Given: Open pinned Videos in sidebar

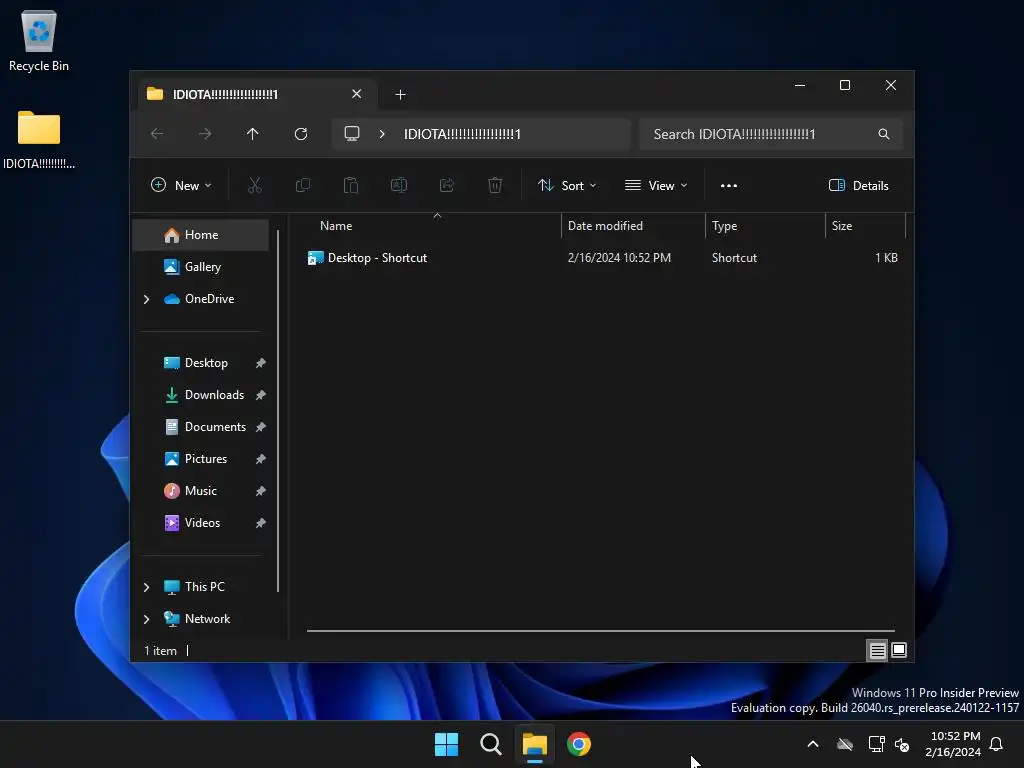Looking at the screenshot, I should click(x=200, y=523).
